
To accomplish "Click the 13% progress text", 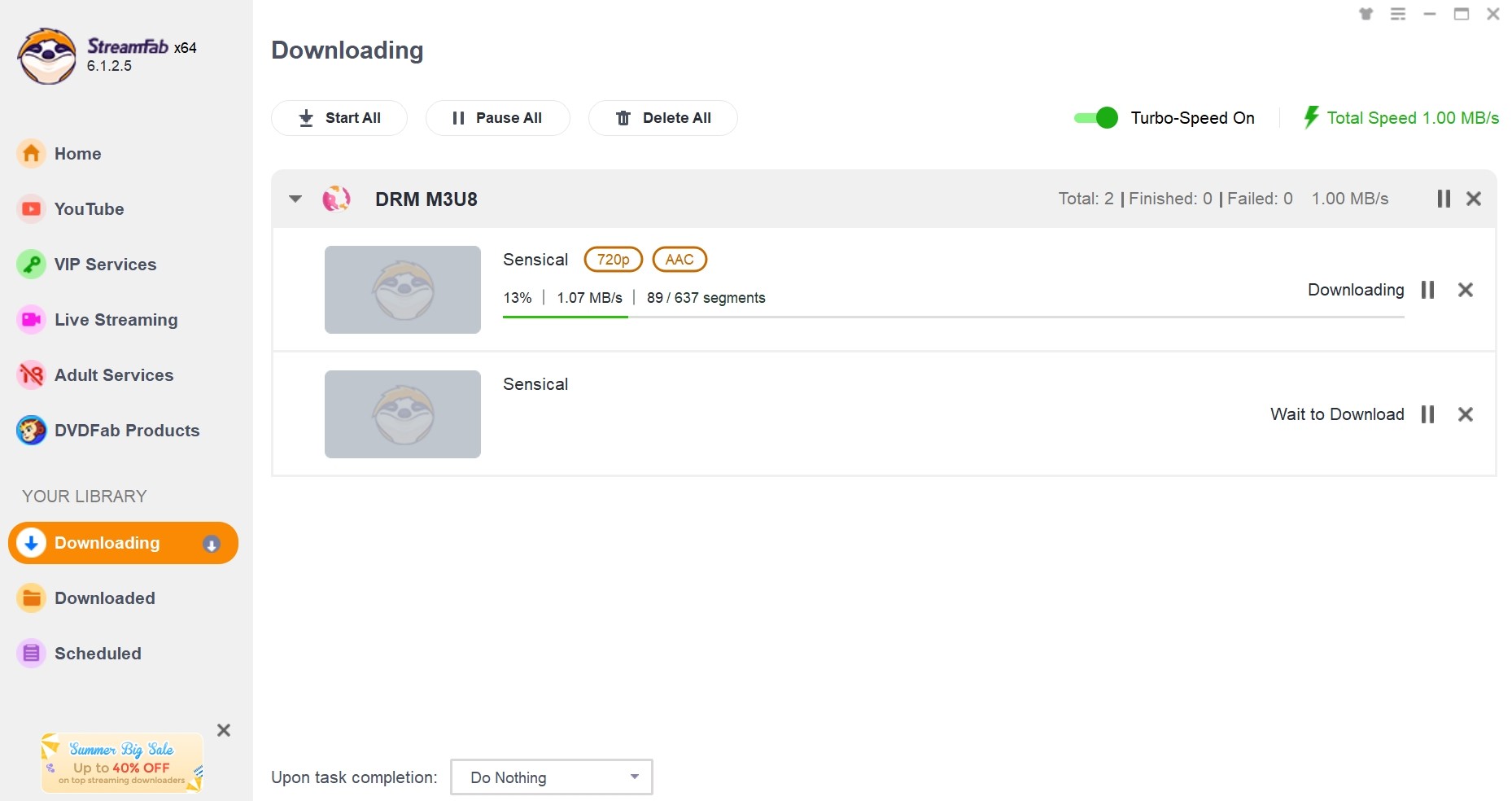I will click(518, 298).
